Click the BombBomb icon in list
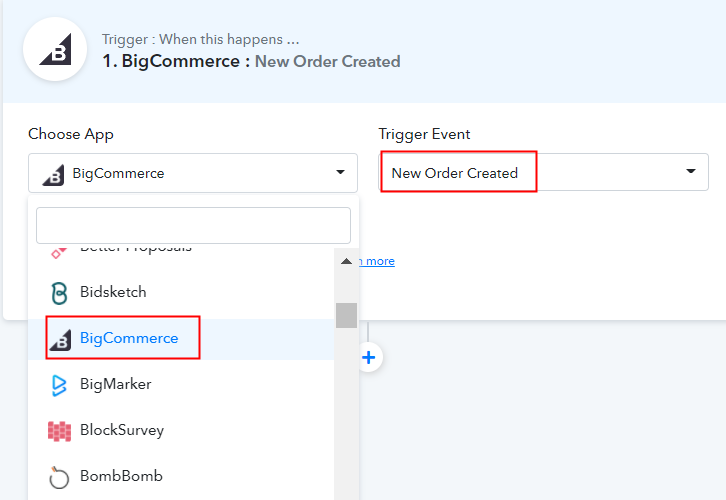 tap(59, 477)
